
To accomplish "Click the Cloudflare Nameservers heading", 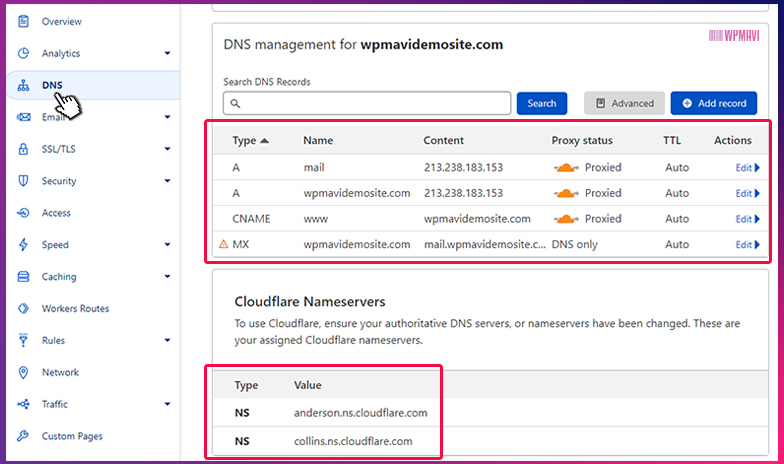I will (310, 302).
